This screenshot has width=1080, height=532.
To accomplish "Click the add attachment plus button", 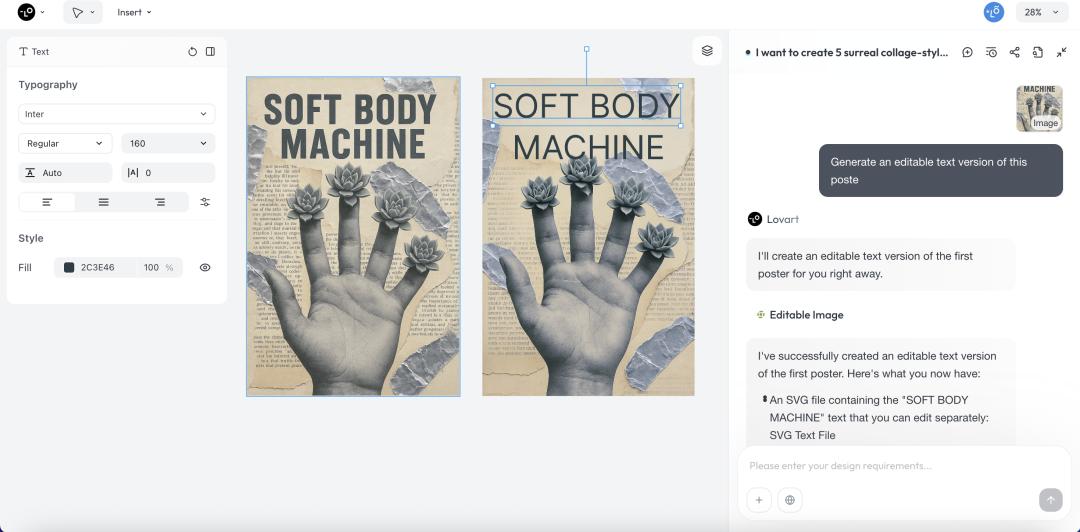I will pos(759,500).
